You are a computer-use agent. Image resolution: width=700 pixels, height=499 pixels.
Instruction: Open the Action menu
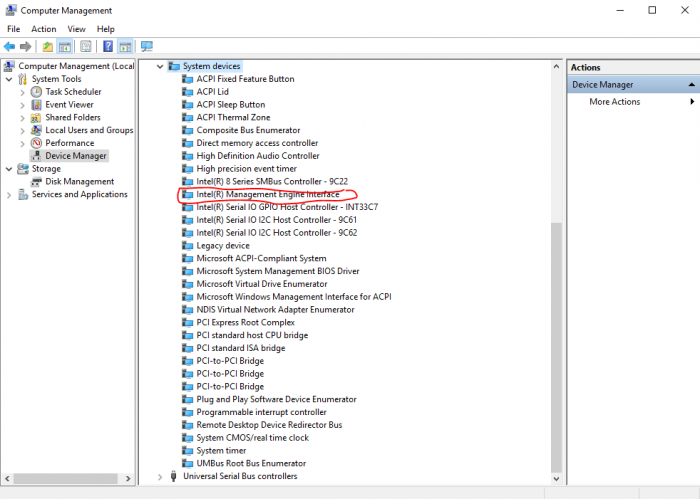(44, 29)
